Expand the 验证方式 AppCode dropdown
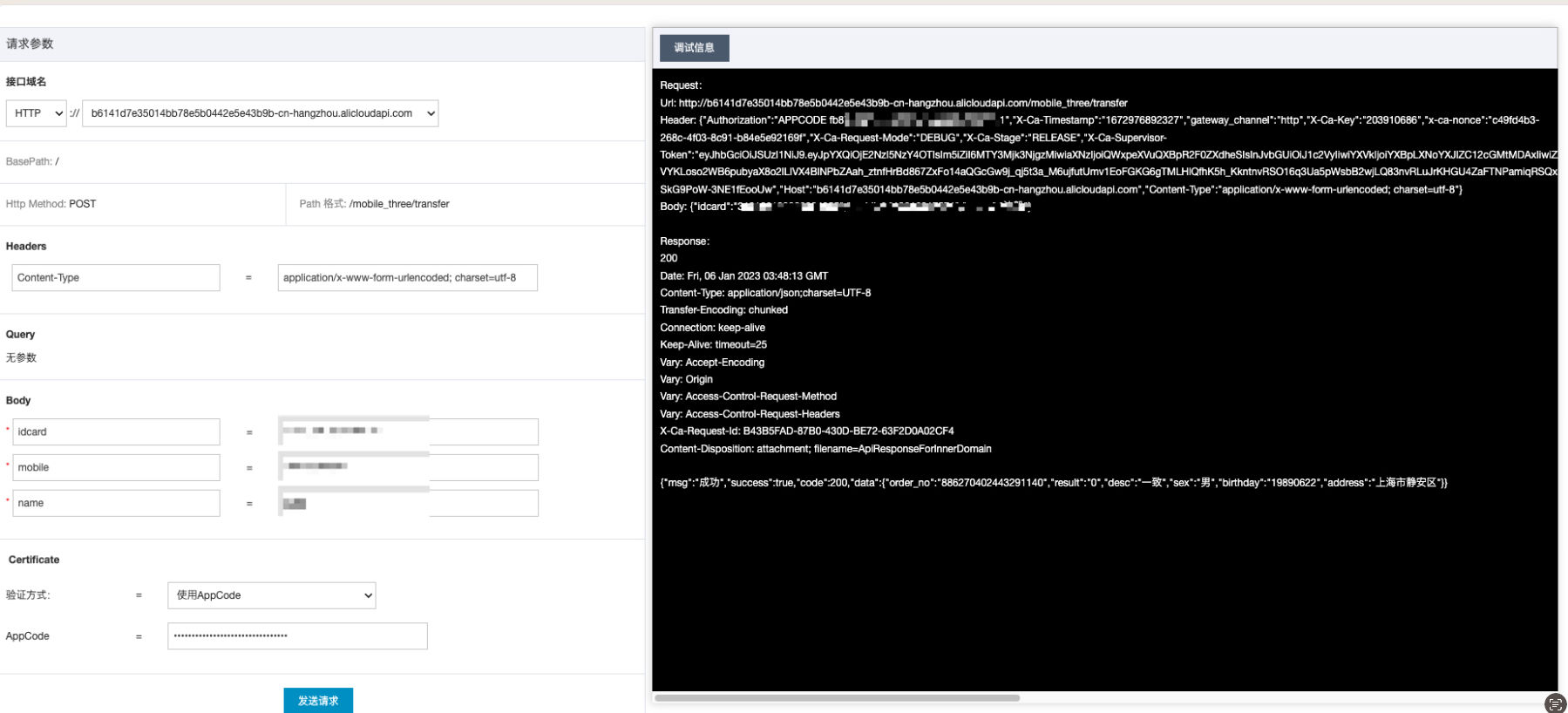Image resolution: width=1568 pixels, height=713 pixels. click(x=271, y=595)
